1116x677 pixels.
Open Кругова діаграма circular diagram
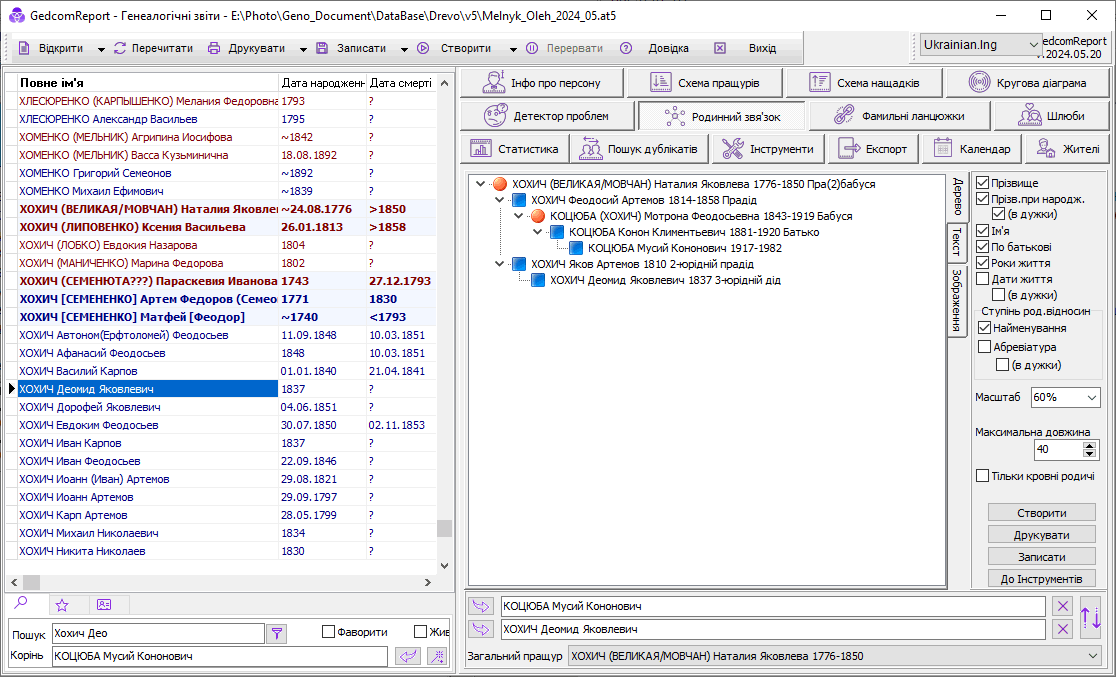coord(1026,83)
